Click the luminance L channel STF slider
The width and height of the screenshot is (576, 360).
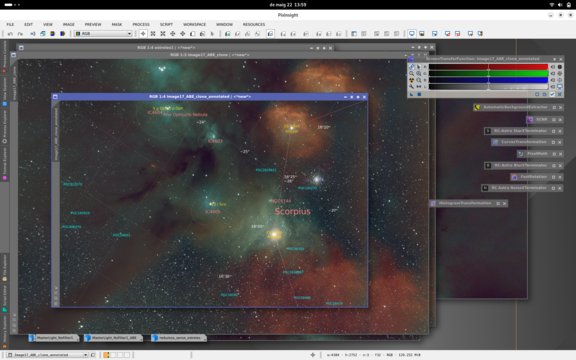488,87
